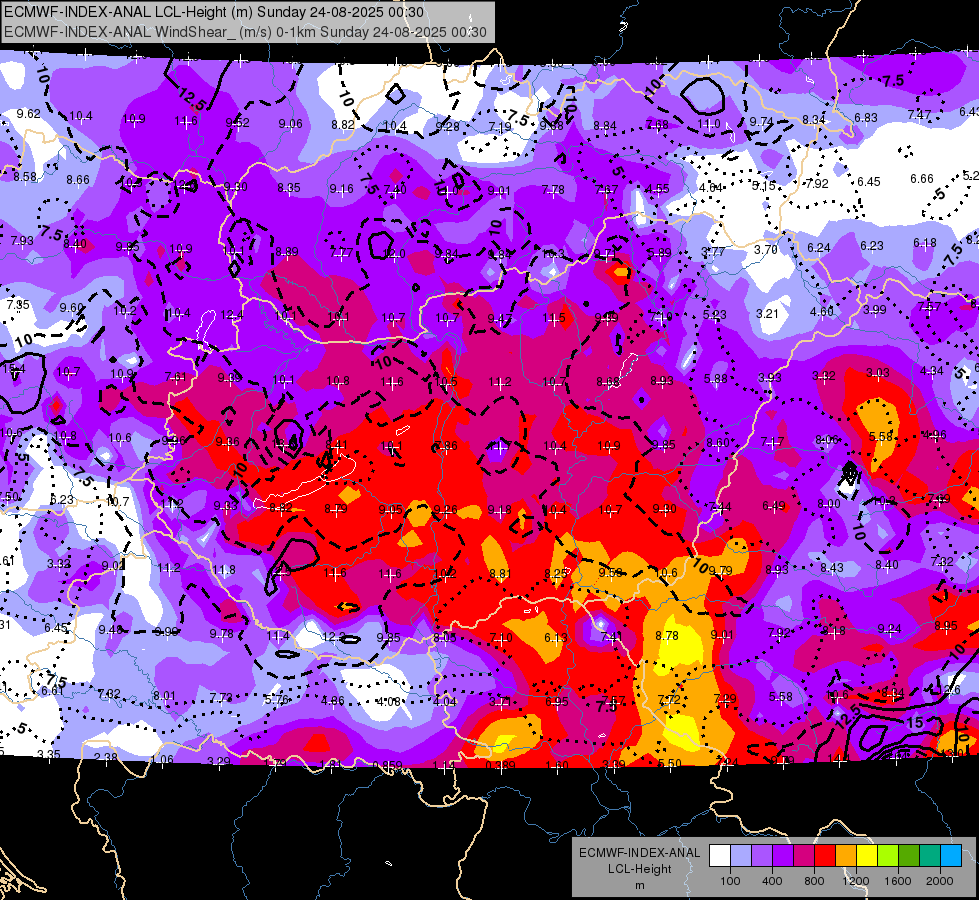Click 'ECMWF-INDEX-ANAL' label in the legend box
Viewport: 979px width, 900px height.
(639, 853)
